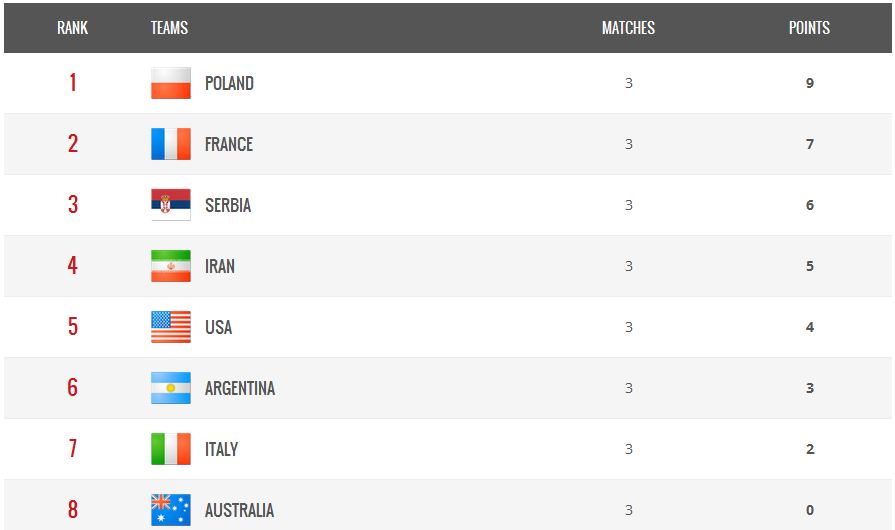Sort by the Rank column header
895x530 pixels.
72,28
